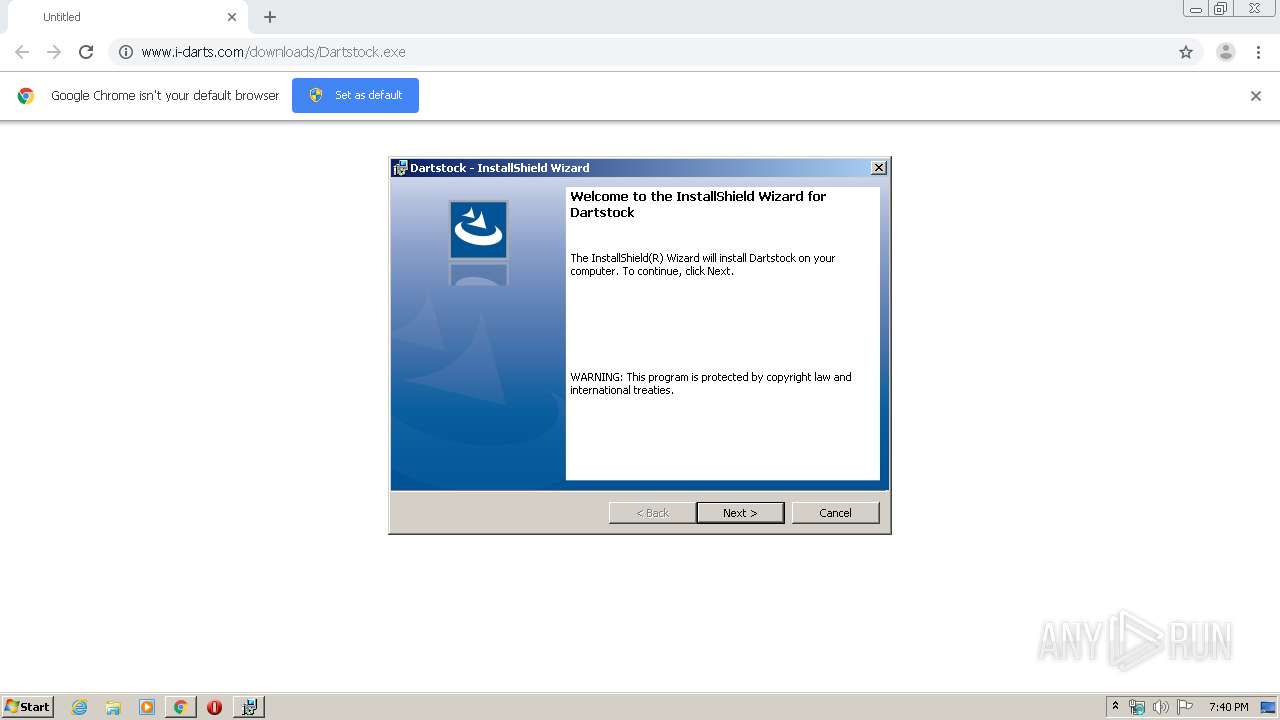This screenshot has width=1280, height=720.
Task: Launch Internet Explorer from taskbar
Action: [x=80, y=707]
